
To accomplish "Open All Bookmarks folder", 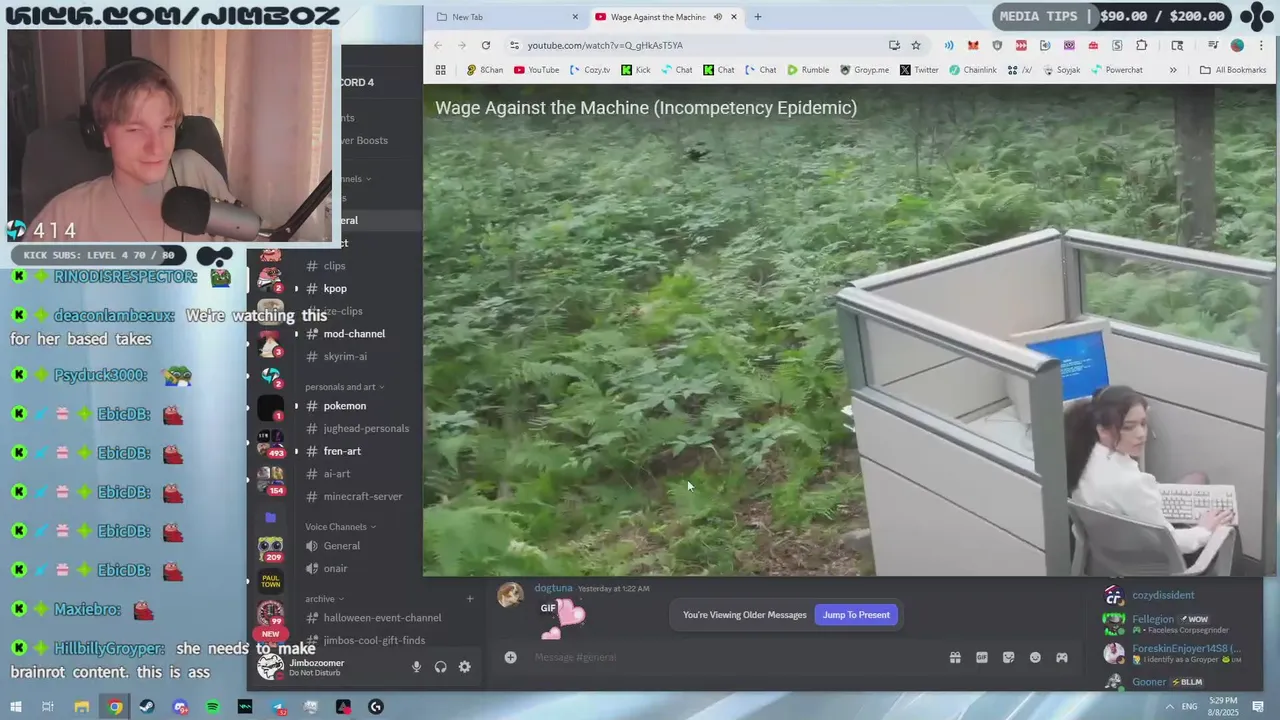I will click(1233, 70).
